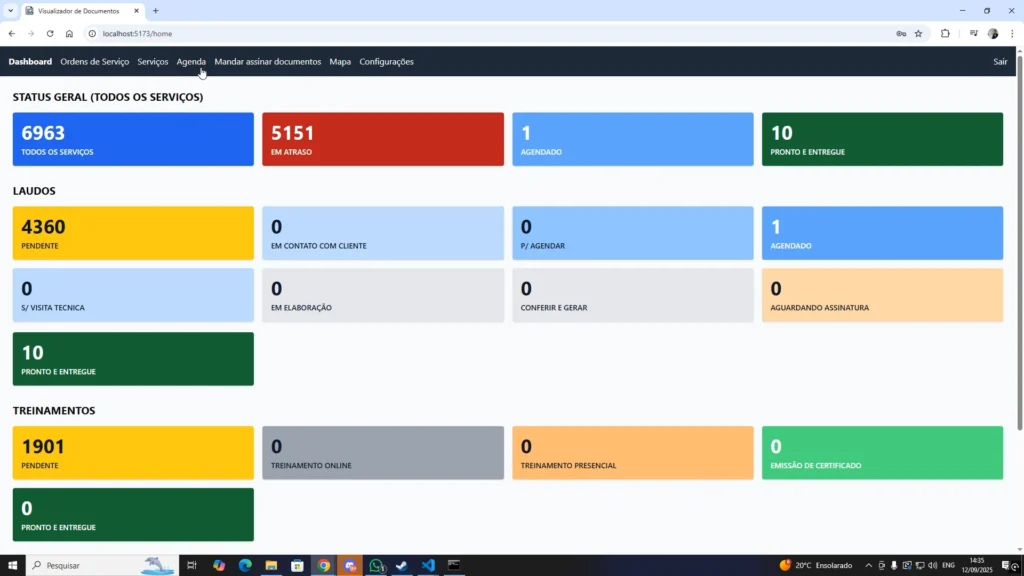Click the browser reload button
1024x576 pixels.
coord(48,33)
